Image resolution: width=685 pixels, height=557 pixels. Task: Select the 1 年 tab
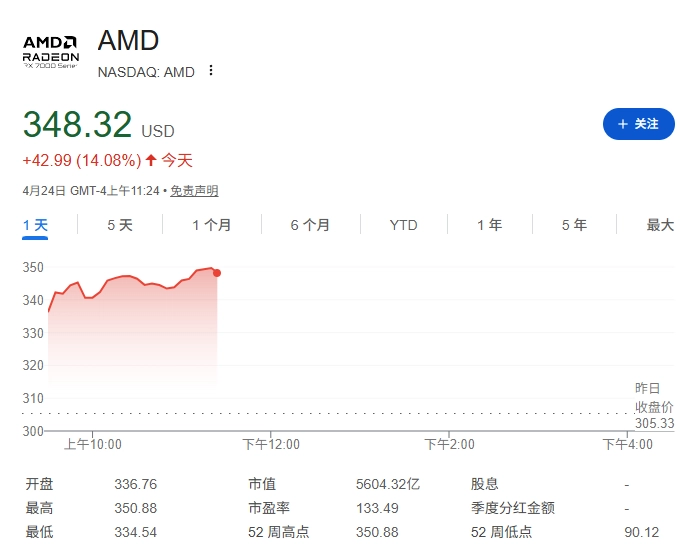click(489, 225)
